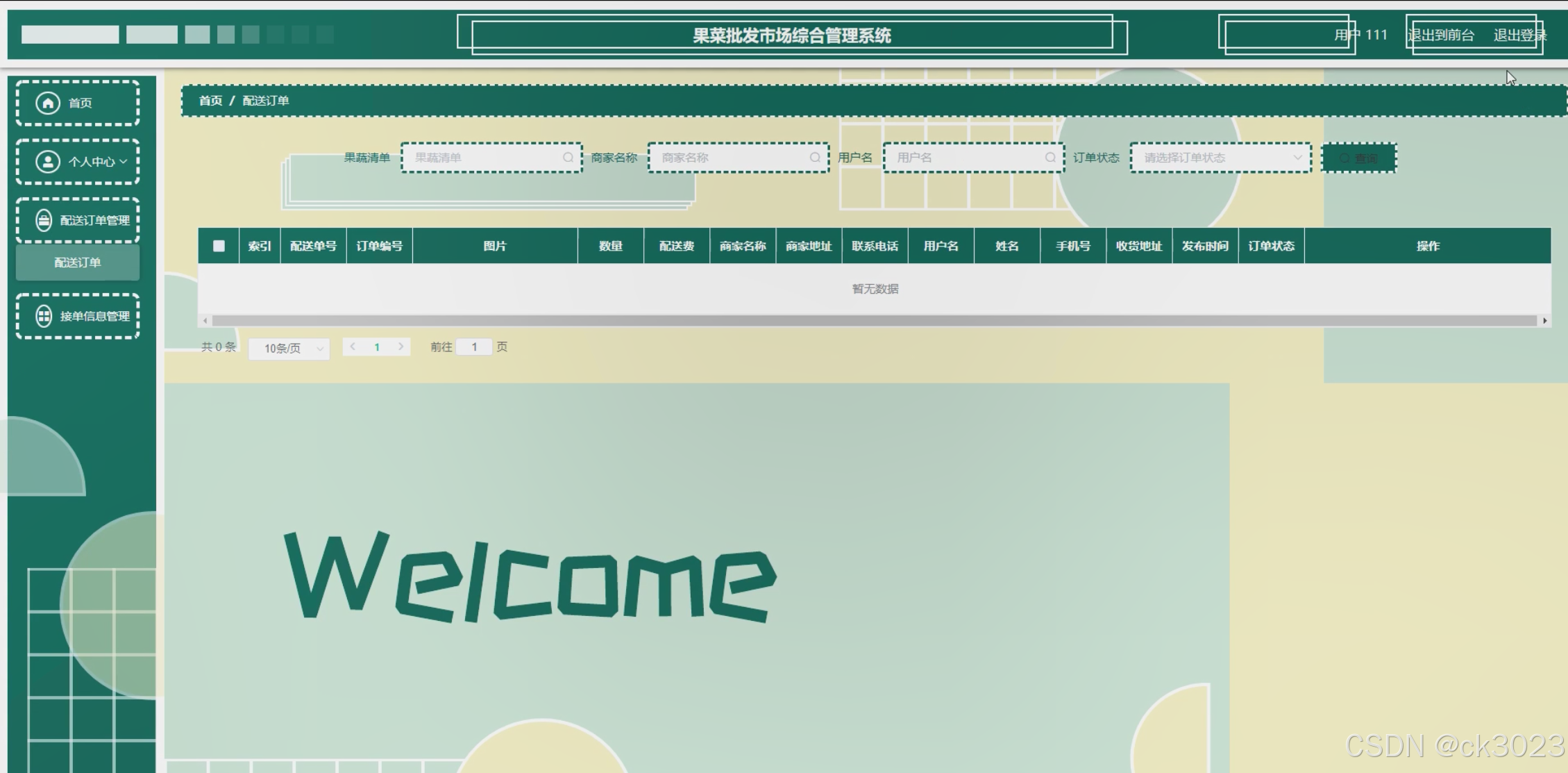
Task: Click the table horizontal scrollbar
Action: [x=873, y=321]
